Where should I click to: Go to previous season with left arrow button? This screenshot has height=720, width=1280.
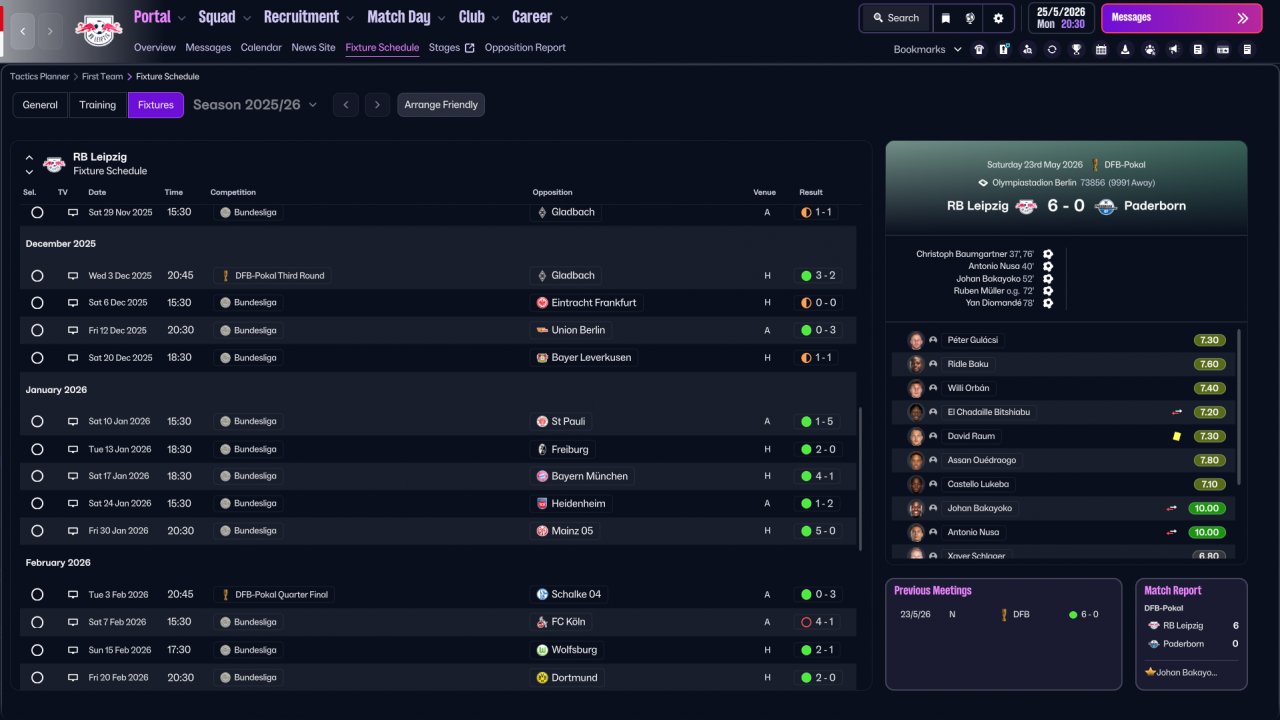pos(346,105)
